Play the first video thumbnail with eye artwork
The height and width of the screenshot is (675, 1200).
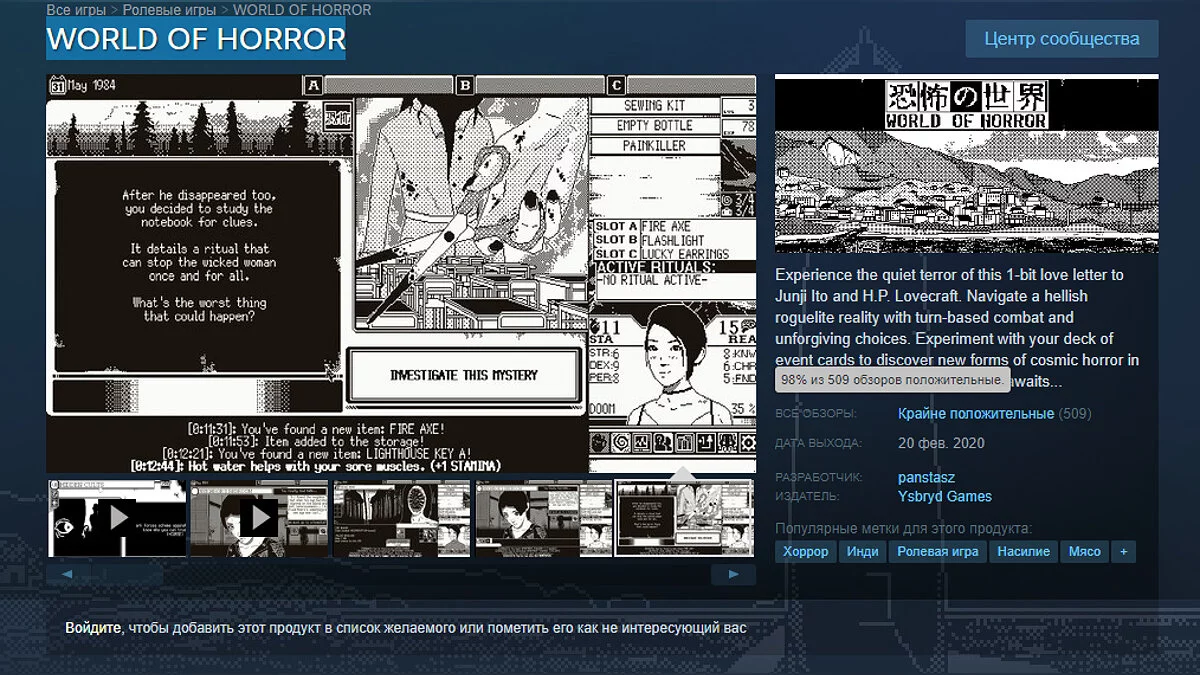117,518
